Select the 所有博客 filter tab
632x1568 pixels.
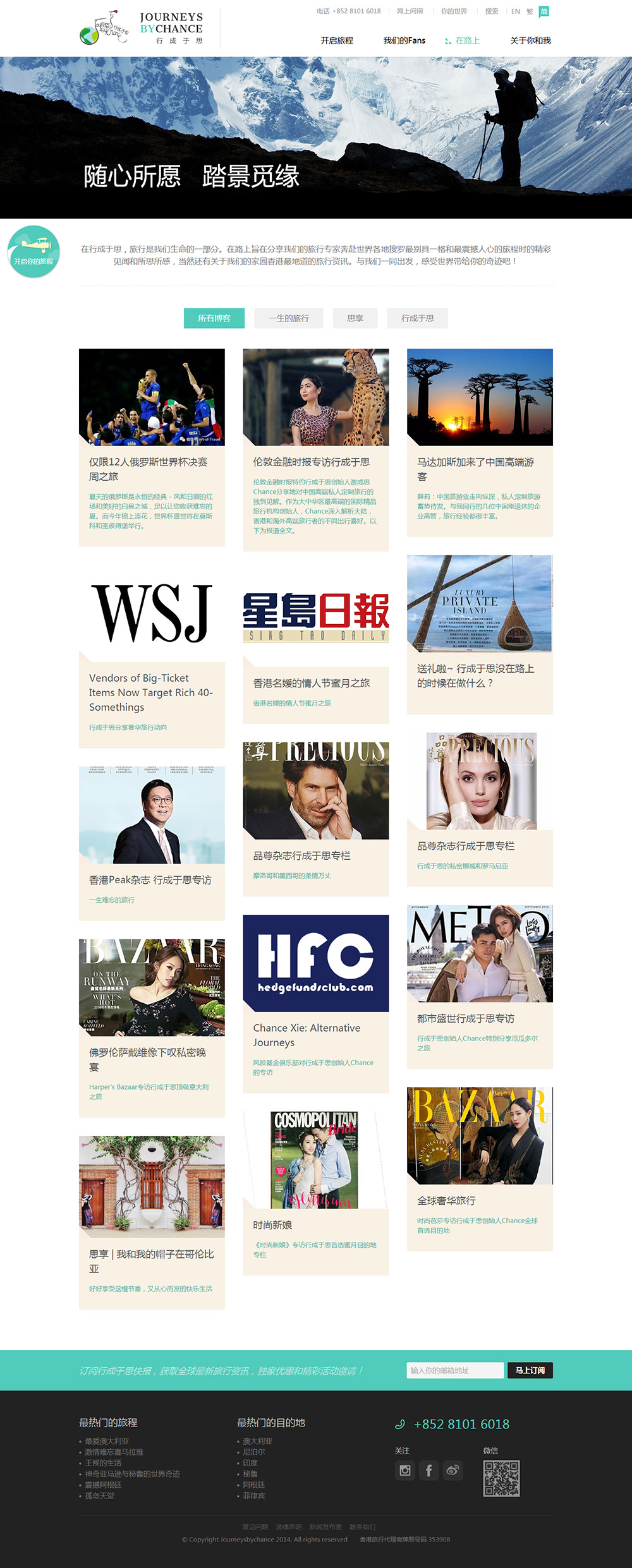214,318
